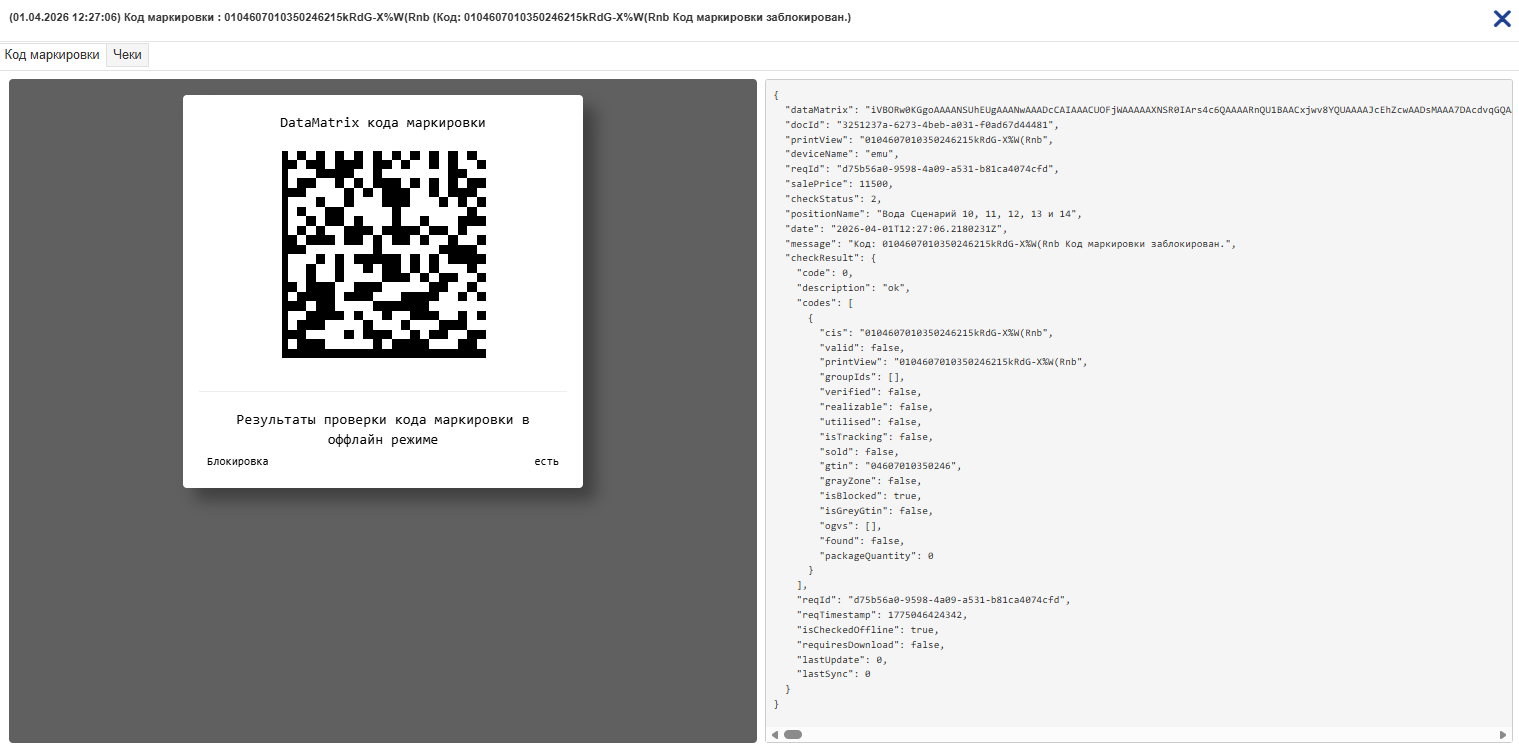Click the 'DataMatrix кода маркировки' heading
This screenshot has height=747, width=1519.
(x=383, y=123)
